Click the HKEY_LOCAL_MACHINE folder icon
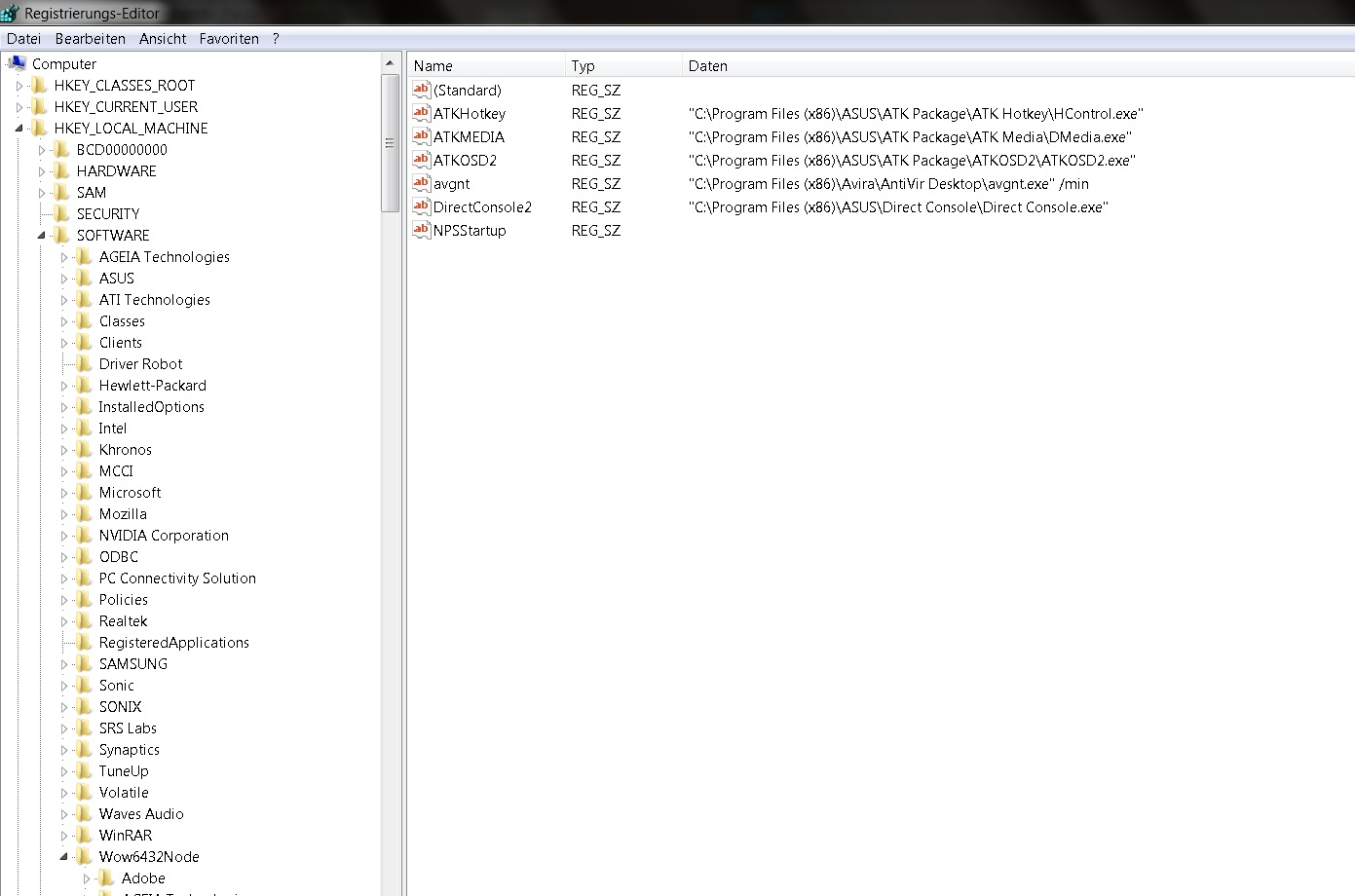This screenshot has height=896, width=1355. point(40,128)
